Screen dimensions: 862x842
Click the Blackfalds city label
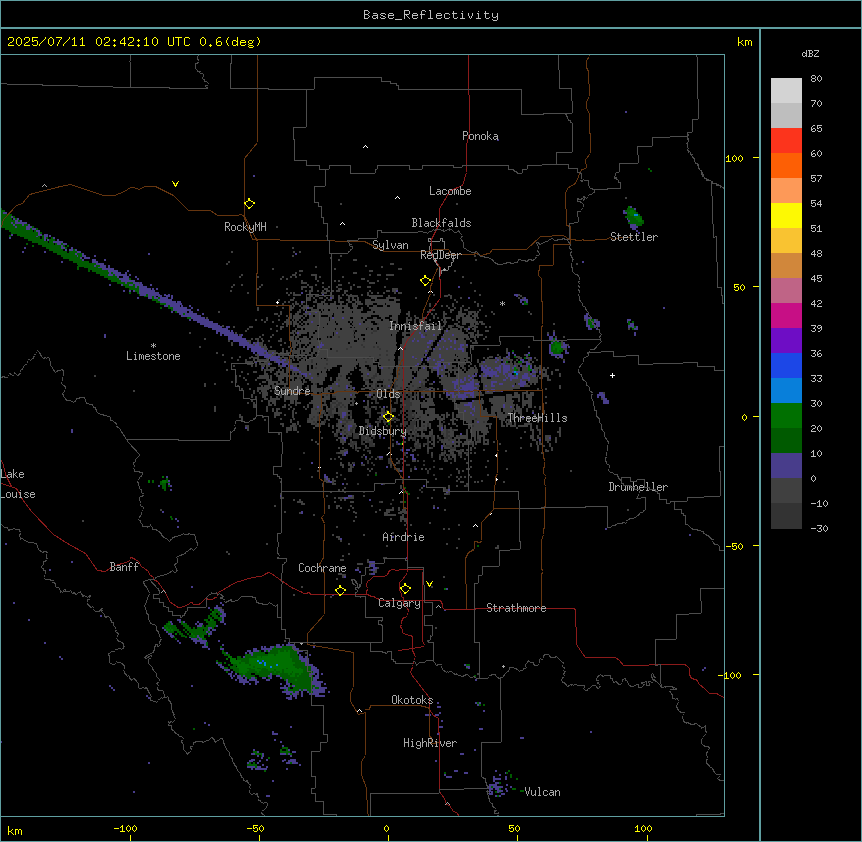[x=441, y=223]
